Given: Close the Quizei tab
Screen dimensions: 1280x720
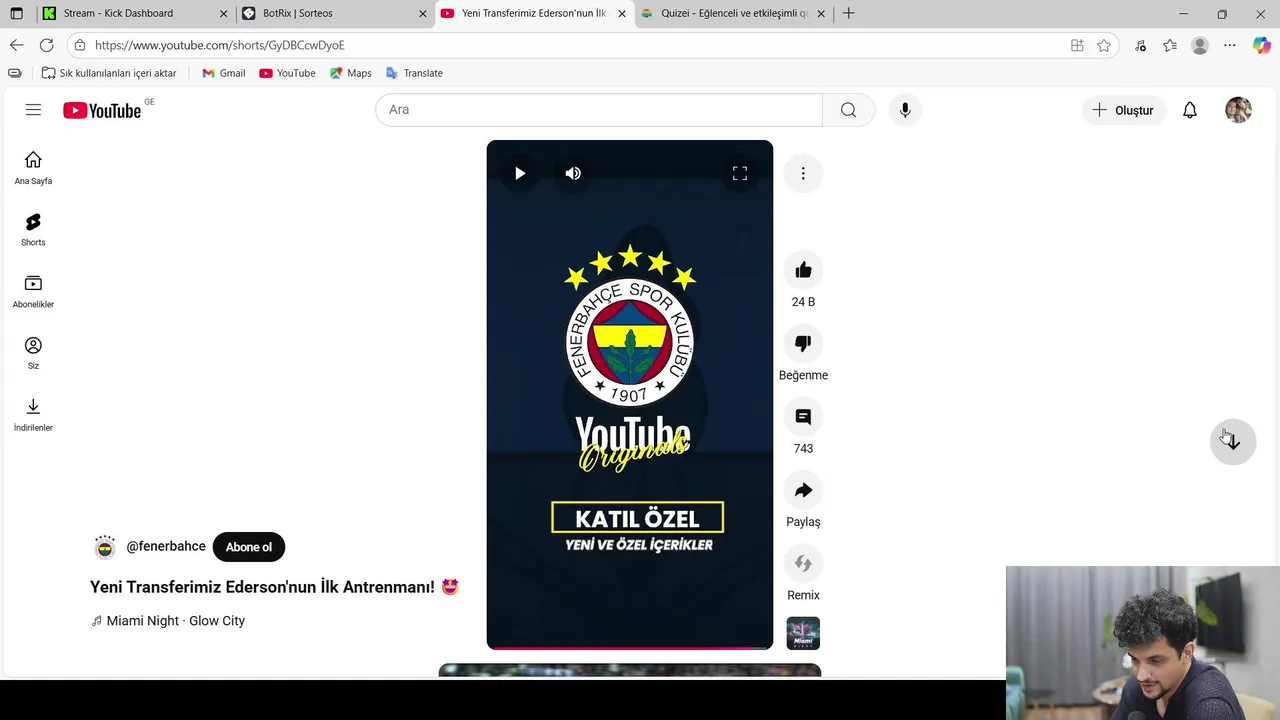Looking at the screenshot, I should tap(821, 14).
